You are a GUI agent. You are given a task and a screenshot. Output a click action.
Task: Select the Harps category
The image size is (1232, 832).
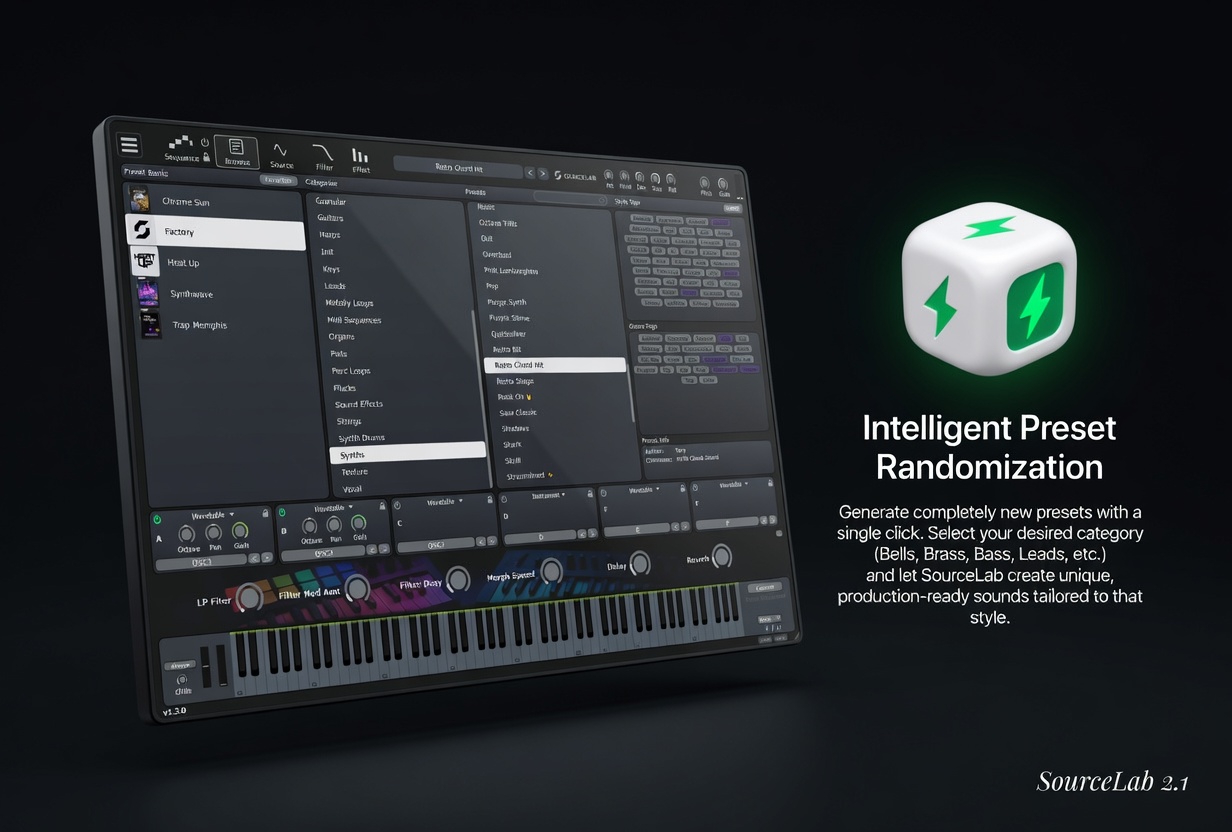330,235
